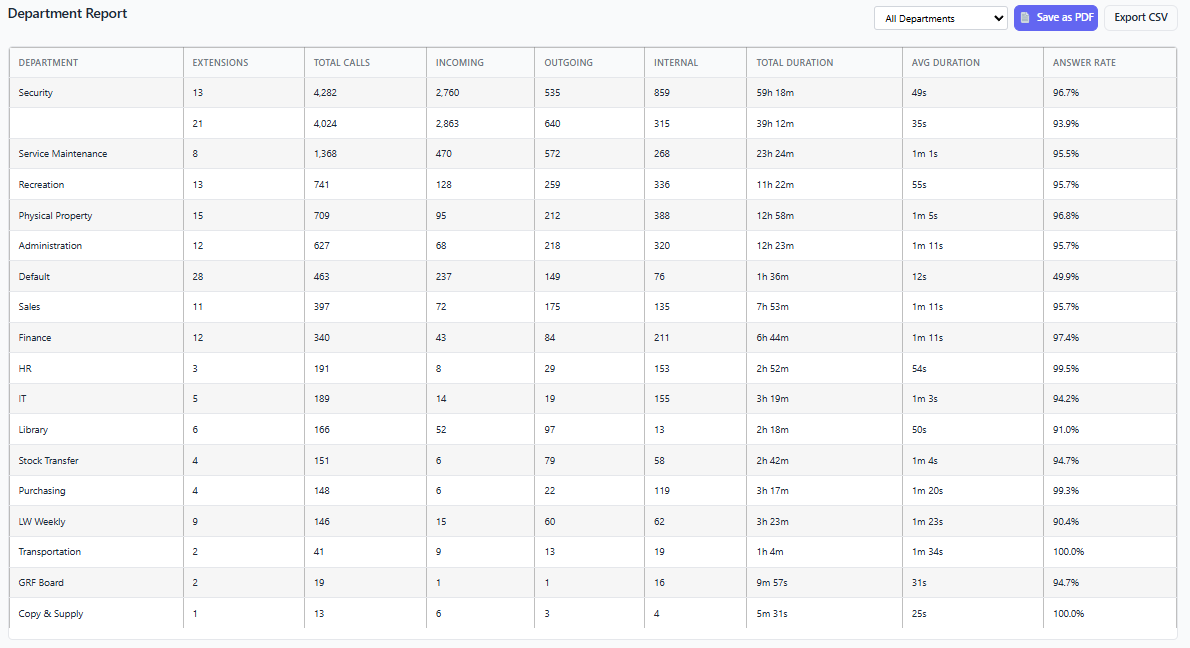Screen dimensions: 1190x648
Task: Click the LW Weekly department cell
Action: point(42,522)
